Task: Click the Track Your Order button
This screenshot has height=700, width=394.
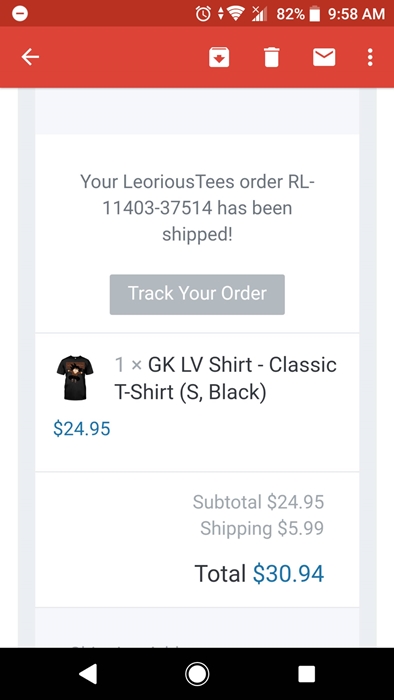Action: (x=197, y=294)
